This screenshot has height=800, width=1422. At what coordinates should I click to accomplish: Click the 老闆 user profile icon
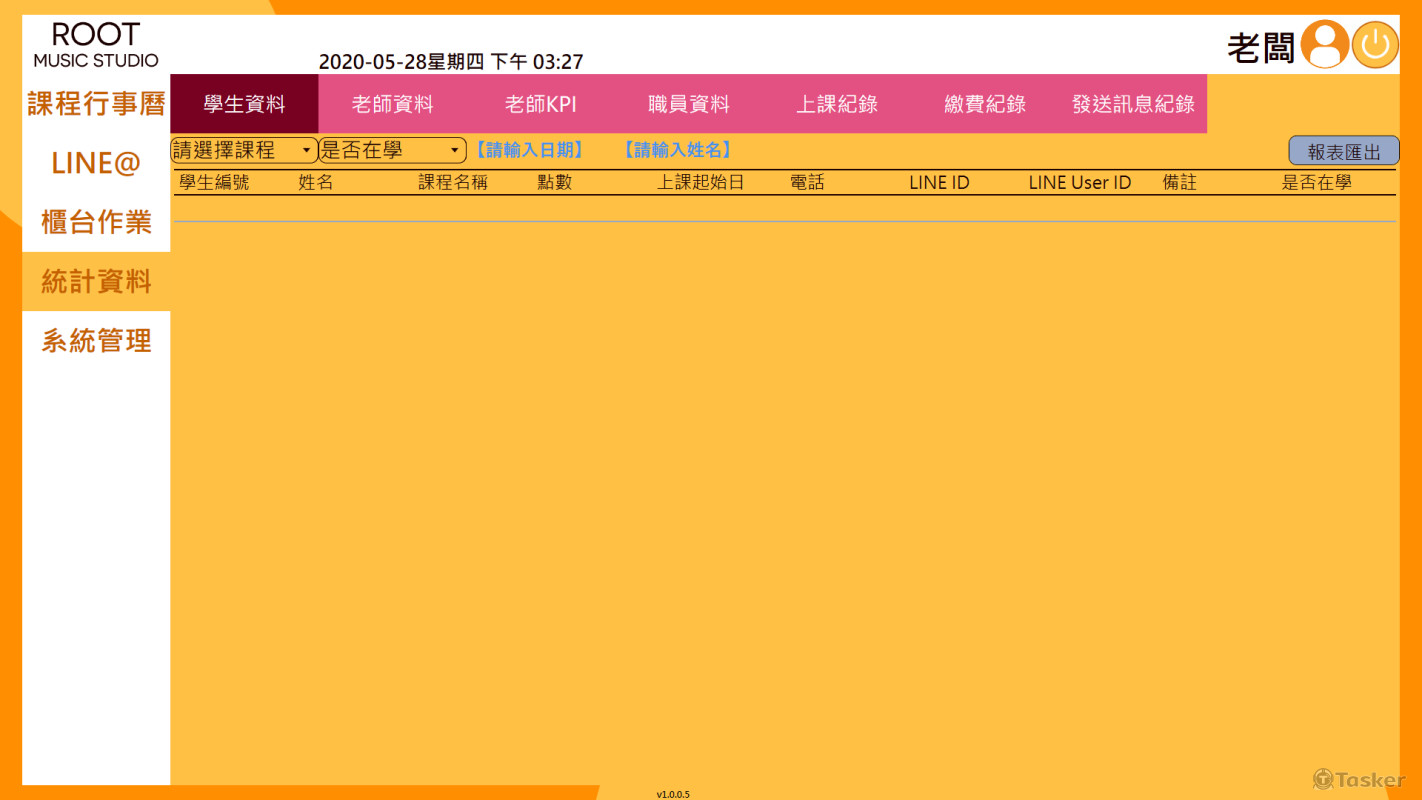(1324, 45)
